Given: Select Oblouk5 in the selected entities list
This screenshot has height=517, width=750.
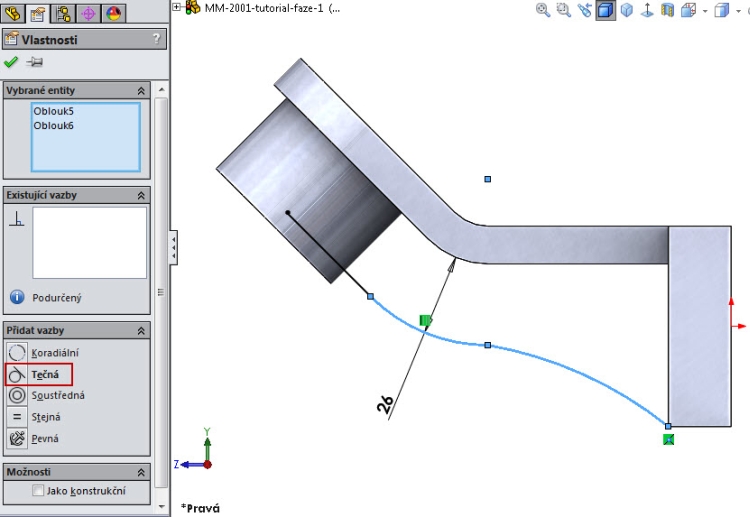Looking at the screenshot, I should (53, 111).
